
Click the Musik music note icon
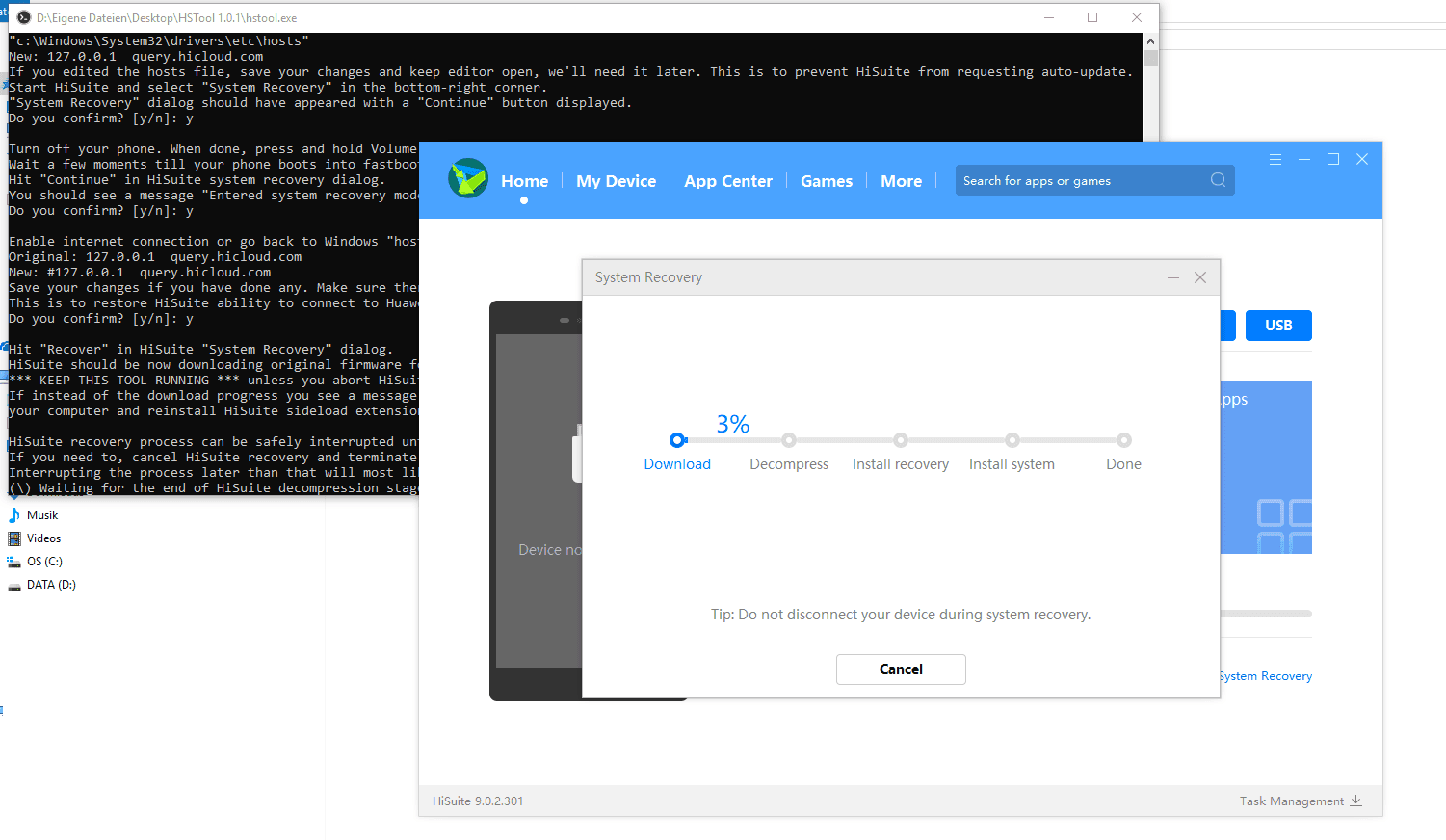tap(14, 515)
